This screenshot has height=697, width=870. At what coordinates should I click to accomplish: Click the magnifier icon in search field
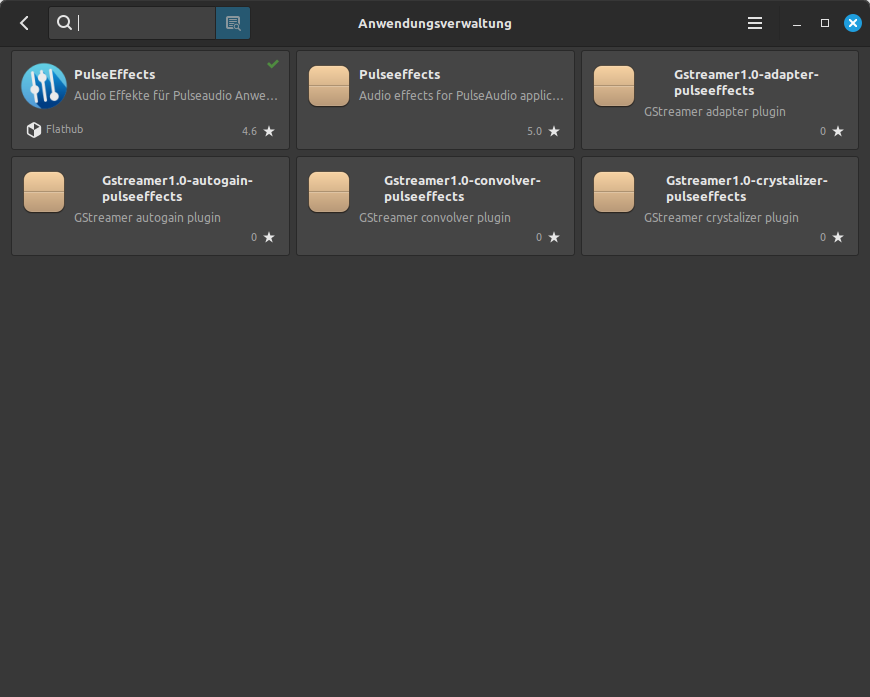64,23
